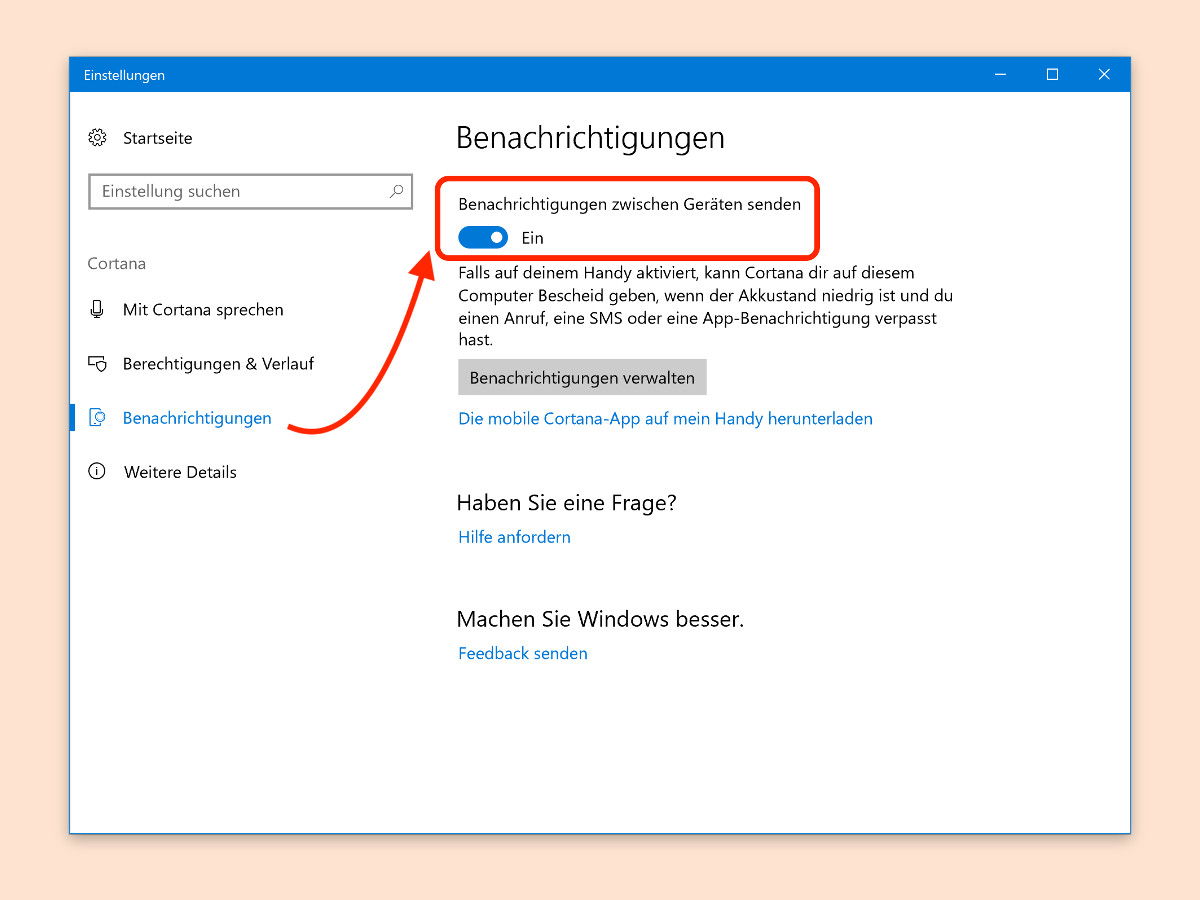
Task: Click the Ein label next to toggle
Action: [532, 238]
